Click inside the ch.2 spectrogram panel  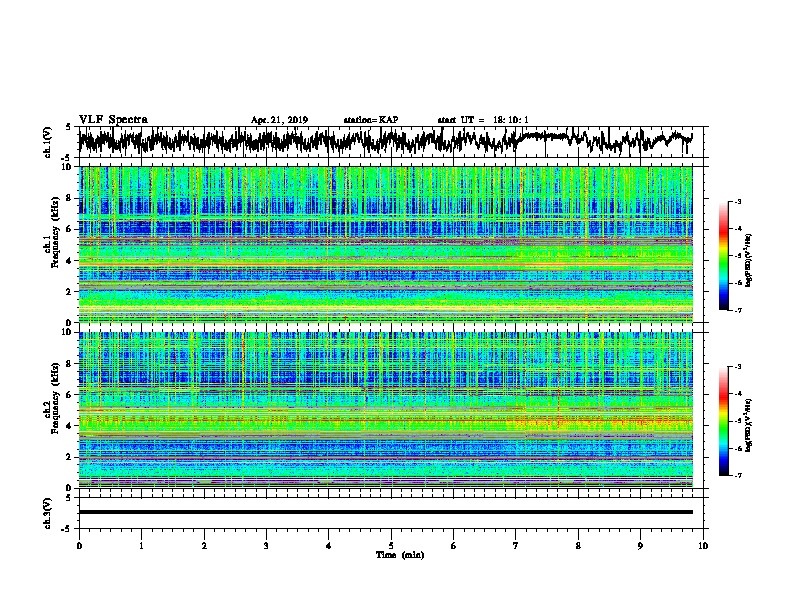click(x=386, y=410)
